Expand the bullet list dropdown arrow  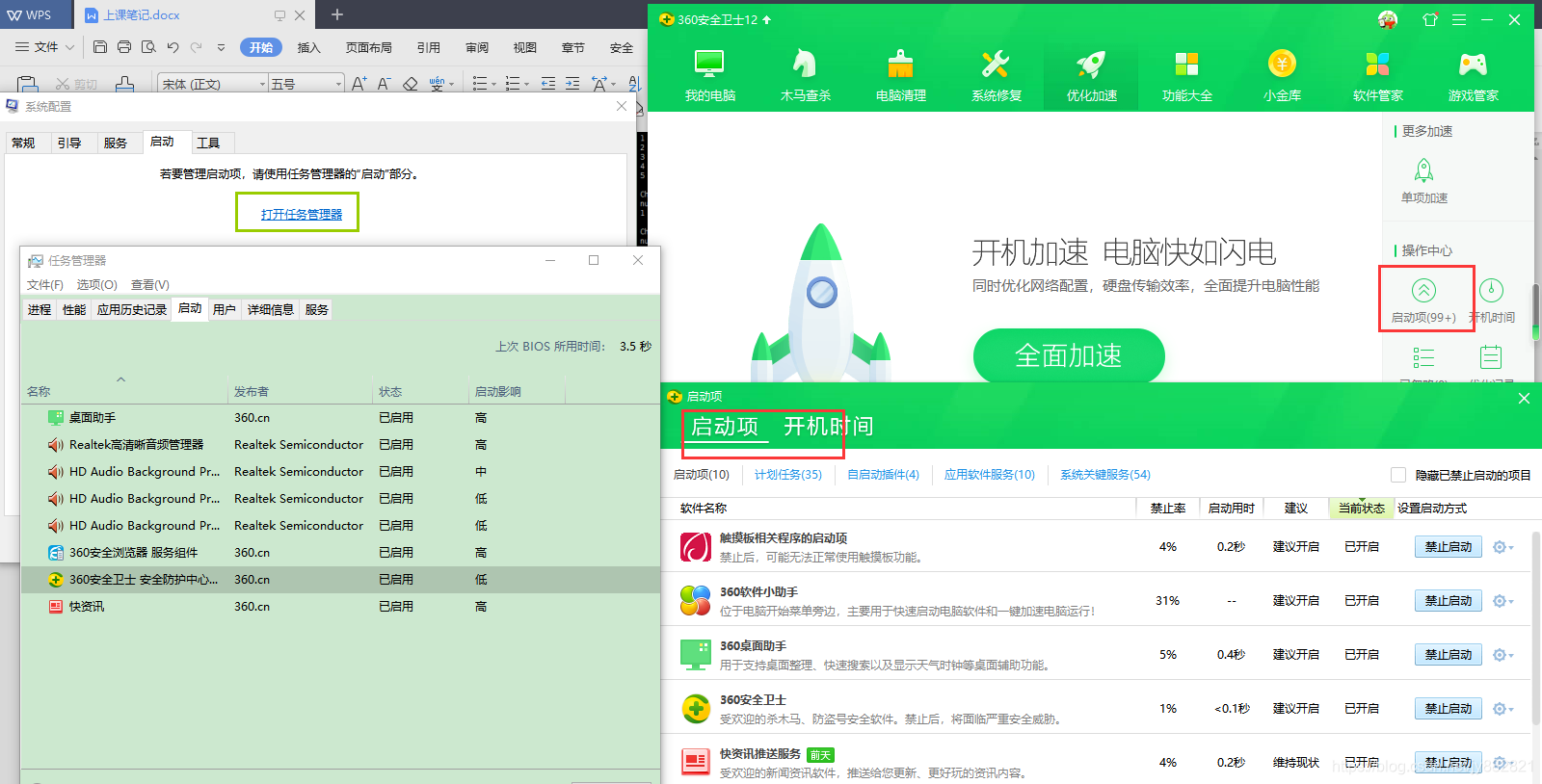pyautogui.click(x=493, y=85)
